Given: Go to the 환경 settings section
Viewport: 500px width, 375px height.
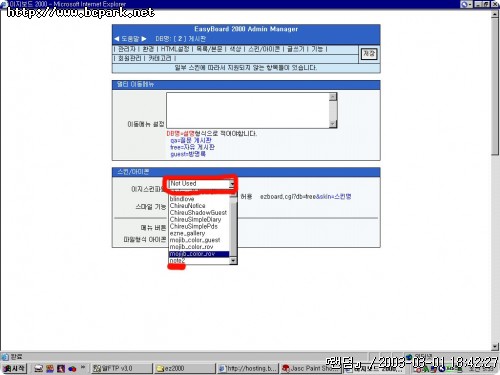Looking at the screenshot, I should (148, 49).
